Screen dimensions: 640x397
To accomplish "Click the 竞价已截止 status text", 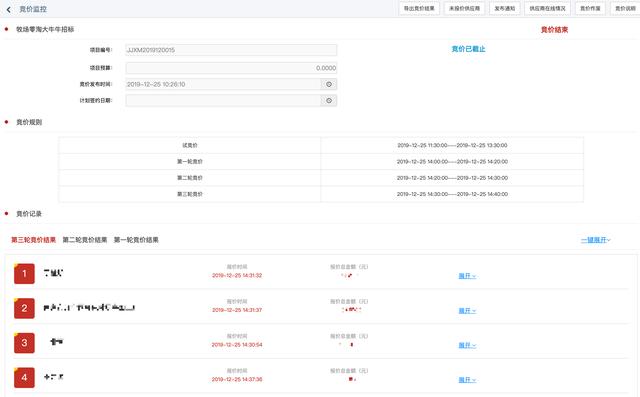I will coord(468,49).
